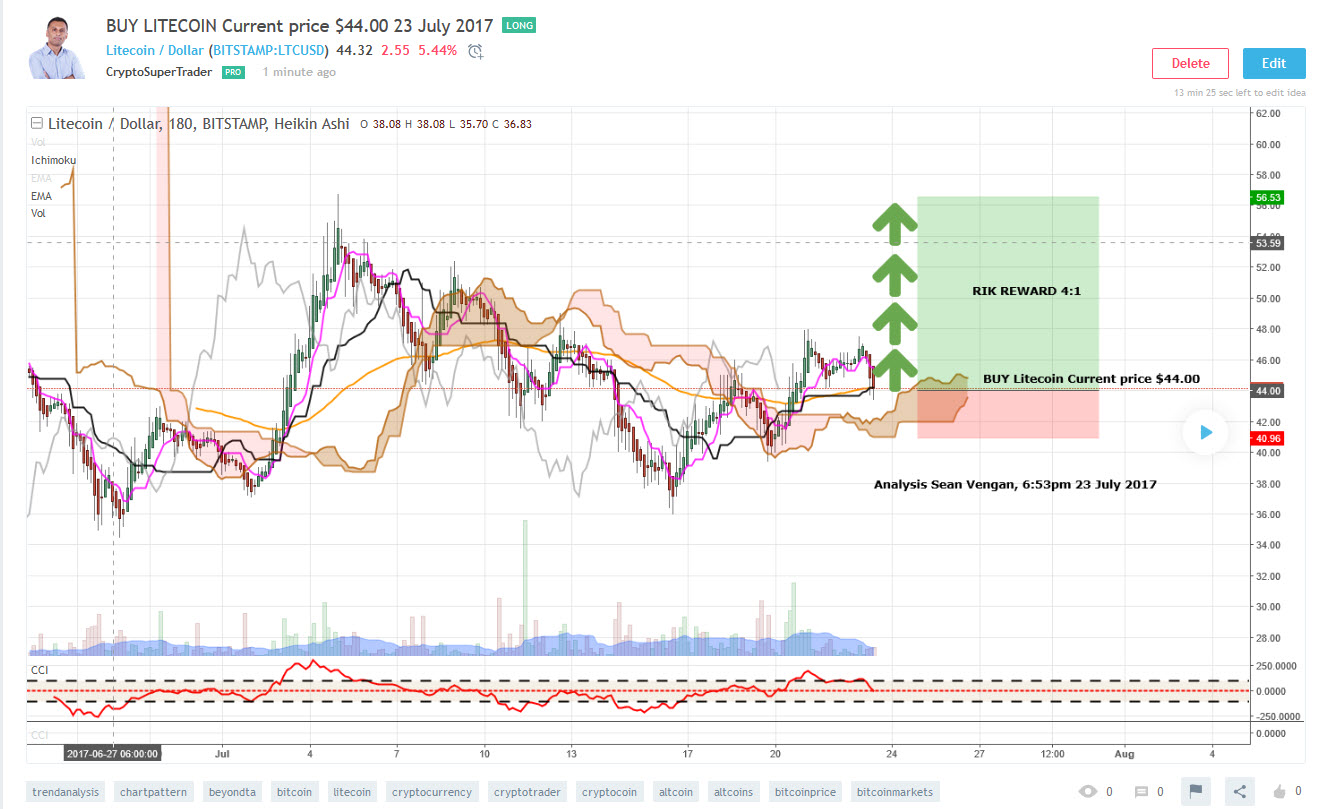Select the green profit zone of position tool
1323x809 pixels.
point(1008,292)
